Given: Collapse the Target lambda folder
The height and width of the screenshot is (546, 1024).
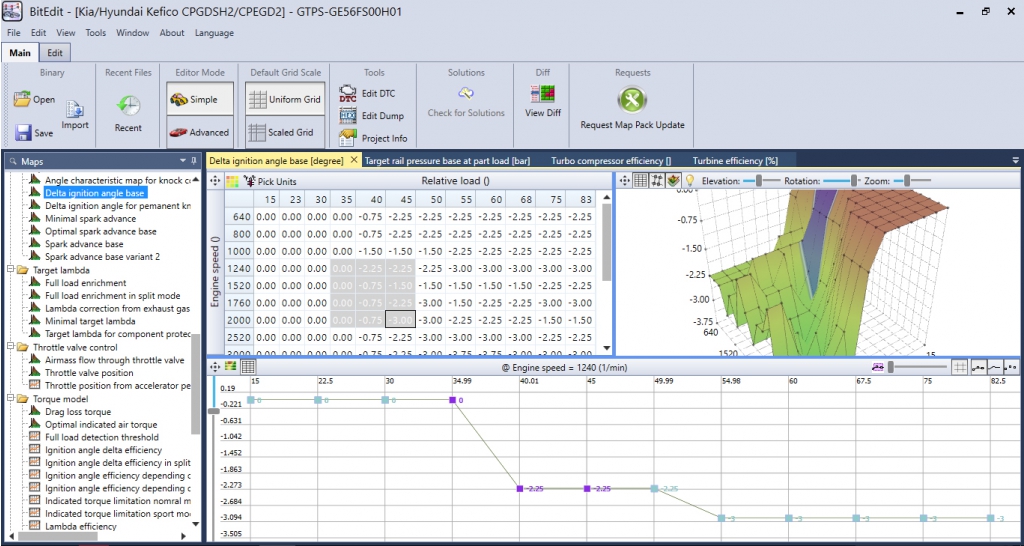Looking at the screenshot, I should (10, 270).
